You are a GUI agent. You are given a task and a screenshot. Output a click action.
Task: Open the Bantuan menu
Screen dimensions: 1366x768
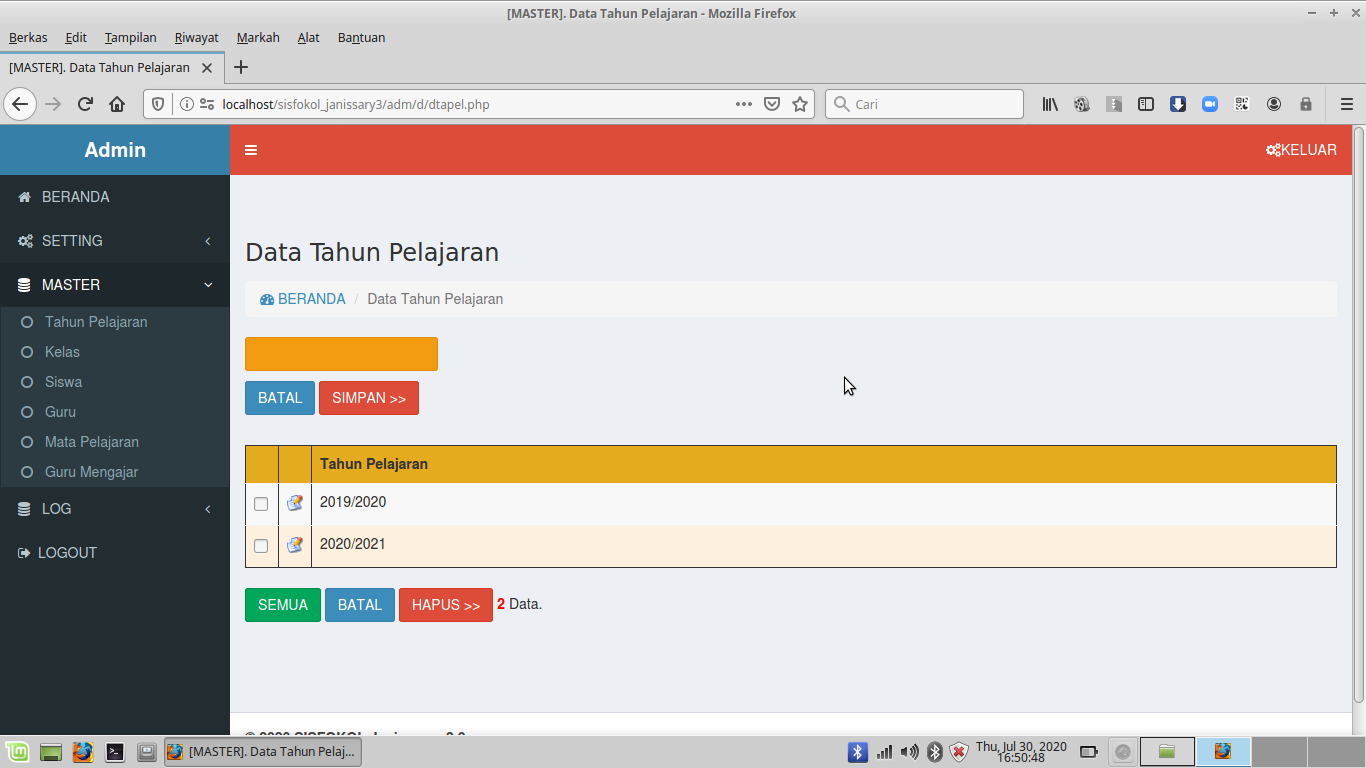(x=361, y=37)
